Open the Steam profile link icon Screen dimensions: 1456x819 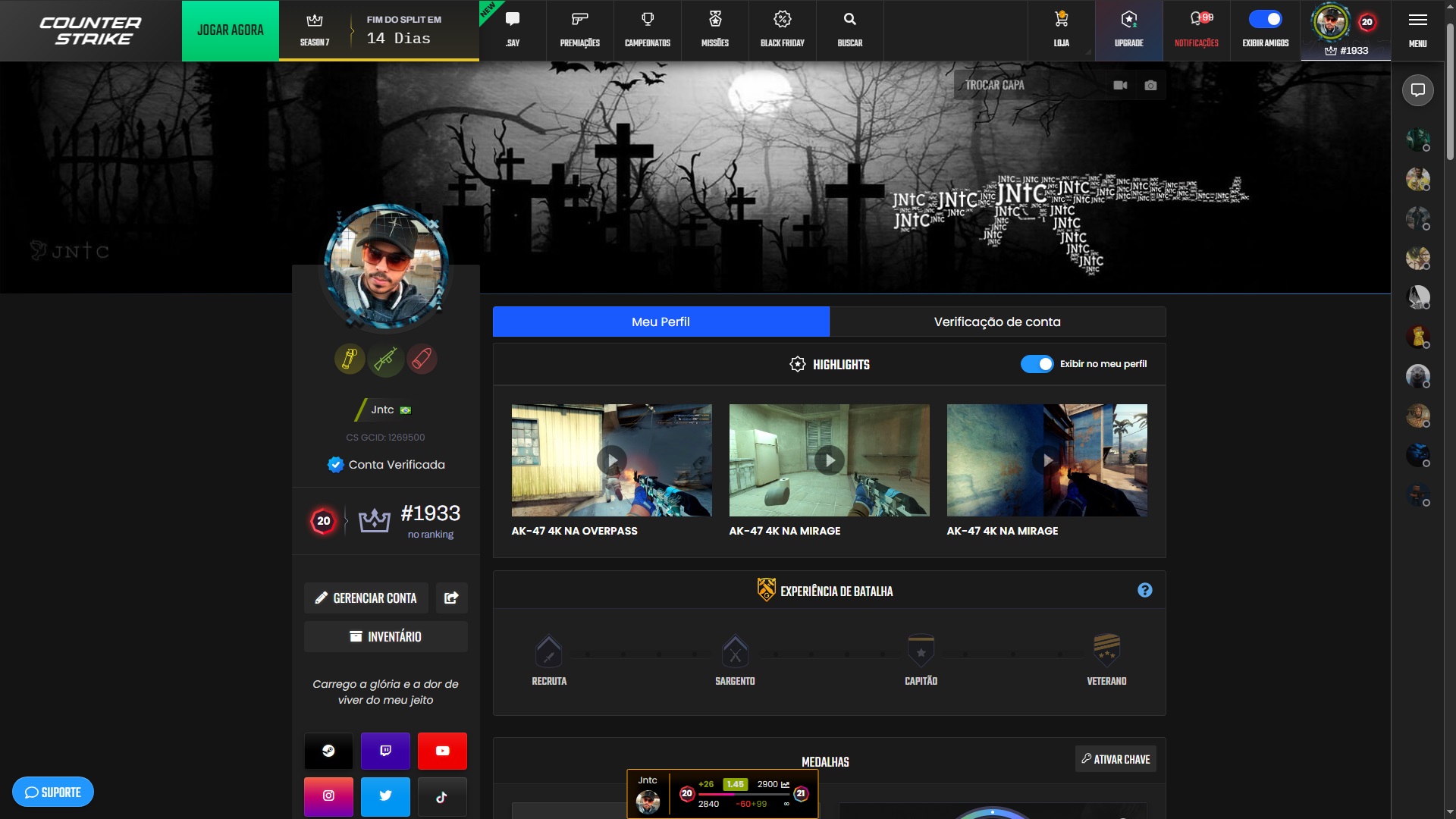[328, 751]
